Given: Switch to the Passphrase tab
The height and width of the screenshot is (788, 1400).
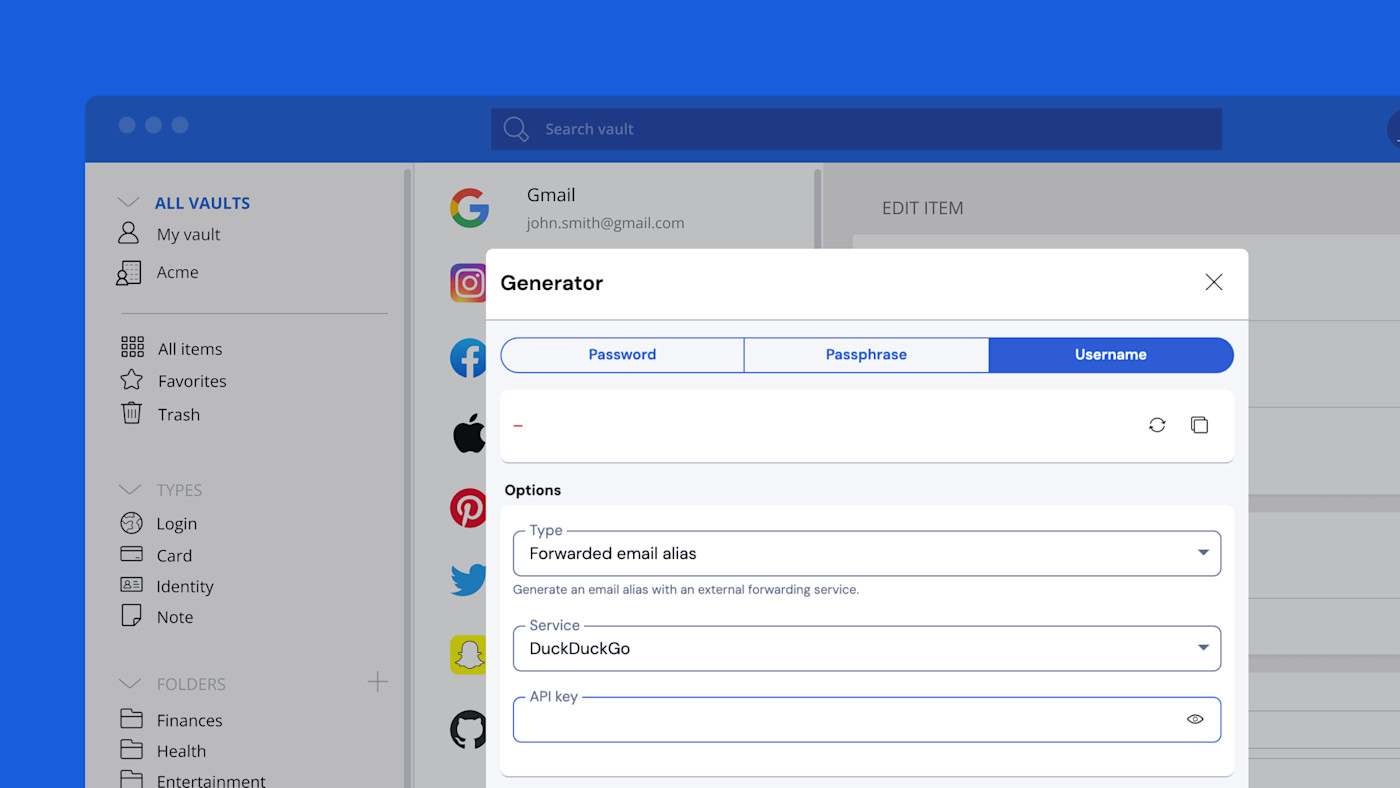Looking at the screenshot, I should click(x=866, y=355).
